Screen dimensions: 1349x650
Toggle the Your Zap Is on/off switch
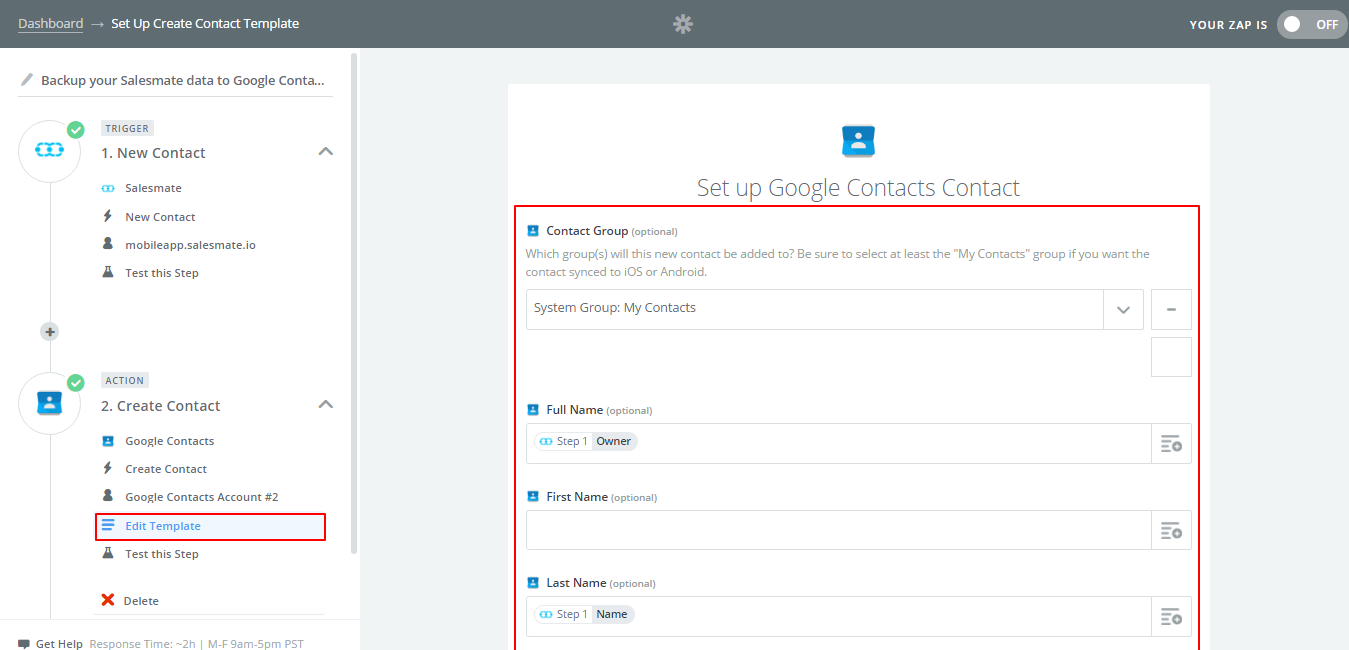[1312, 24]
